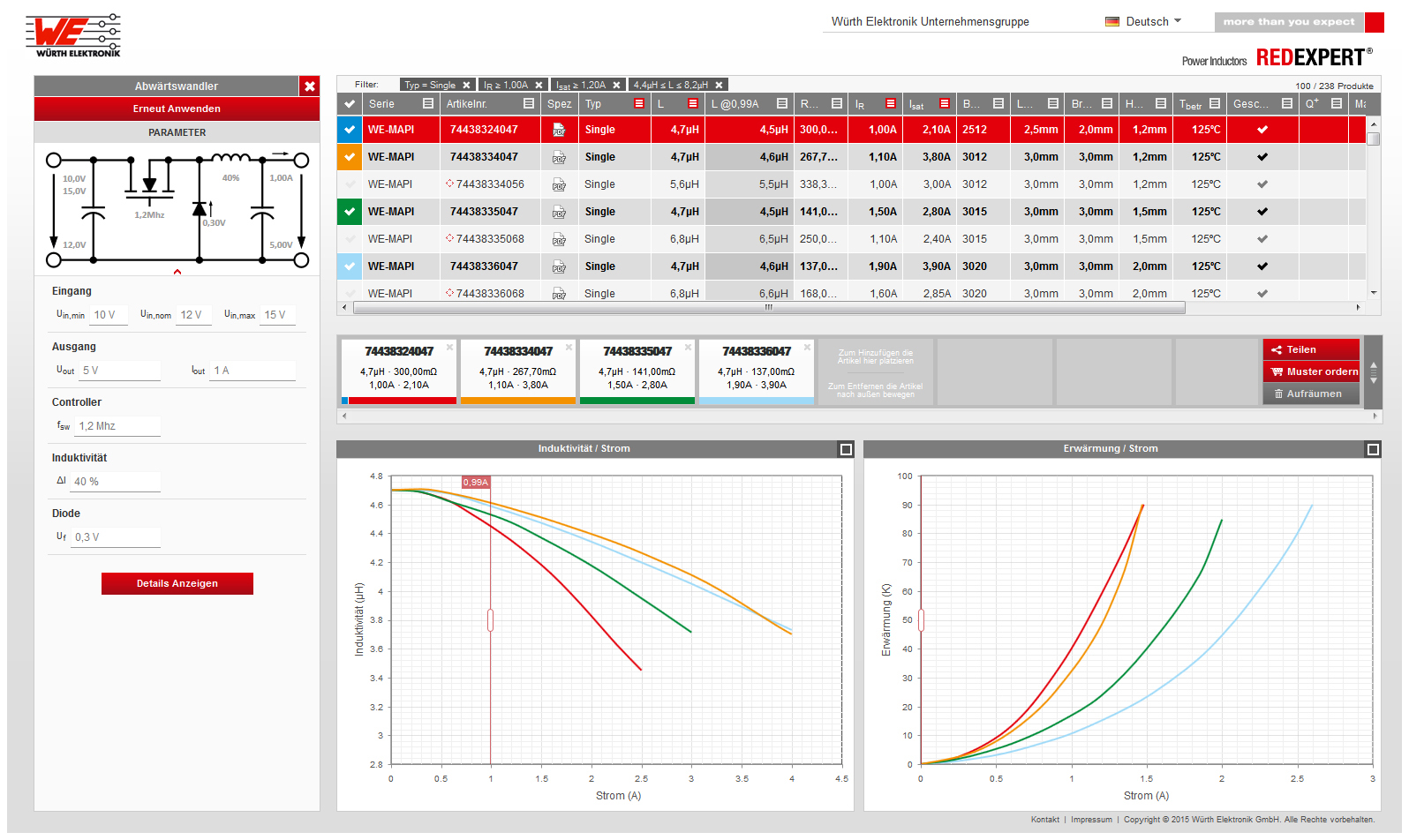Screen dimensions: 1409x840
Task: Click red square next to 'more than you expect'
Action: 1375,22
